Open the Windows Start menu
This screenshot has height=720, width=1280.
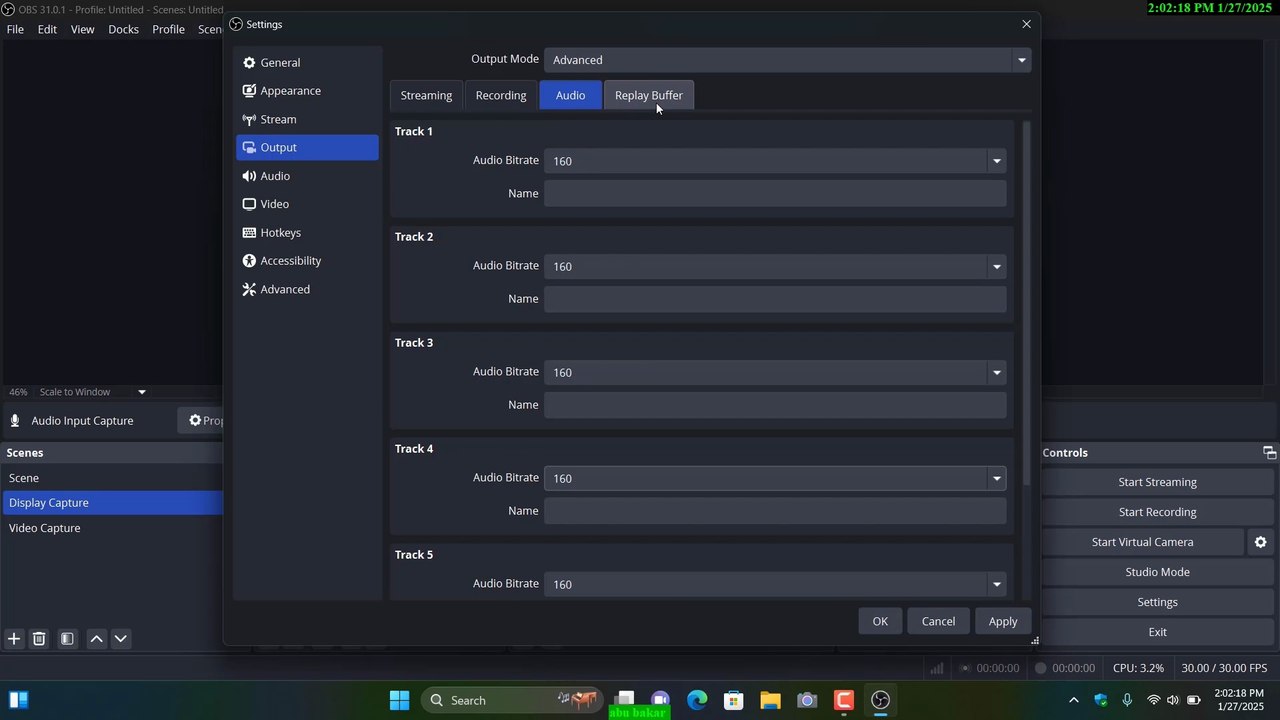[x=399, y=700]
